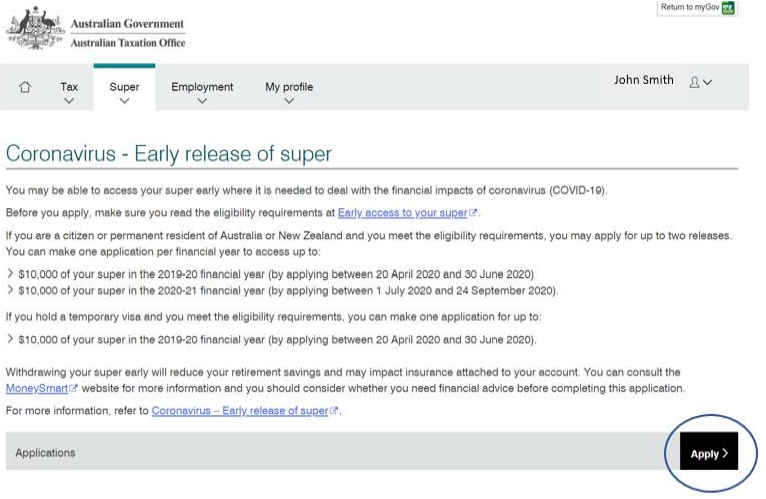The width and height of the screenshot is (766, 499).
Task: Click external-link icon after Early access link
Action: point(472,213)
